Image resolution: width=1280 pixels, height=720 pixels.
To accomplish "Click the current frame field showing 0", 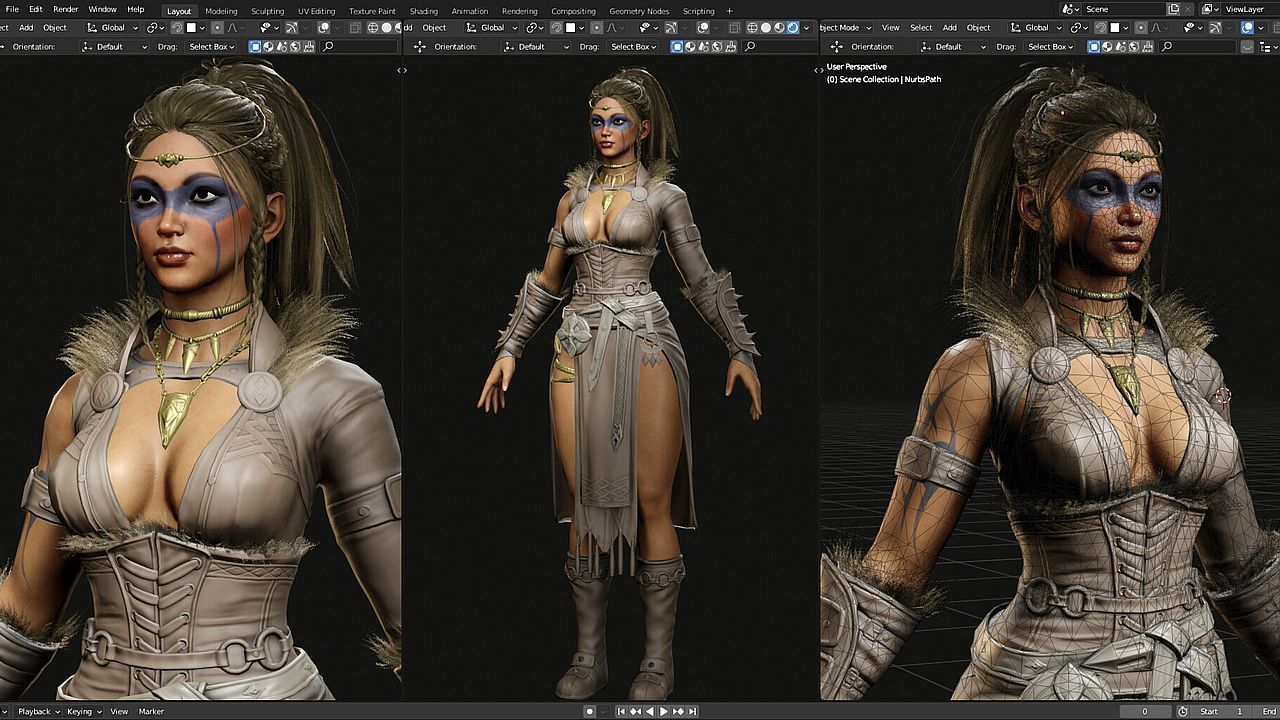I will pyautogui.click(x=1145, y=711).
